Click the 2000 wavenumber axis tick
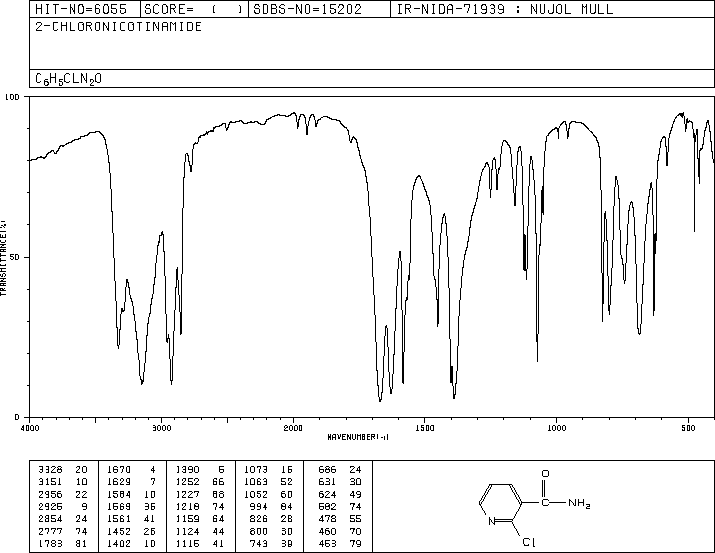This screenshot has width=715, height=553. click(x=292, y=427)
